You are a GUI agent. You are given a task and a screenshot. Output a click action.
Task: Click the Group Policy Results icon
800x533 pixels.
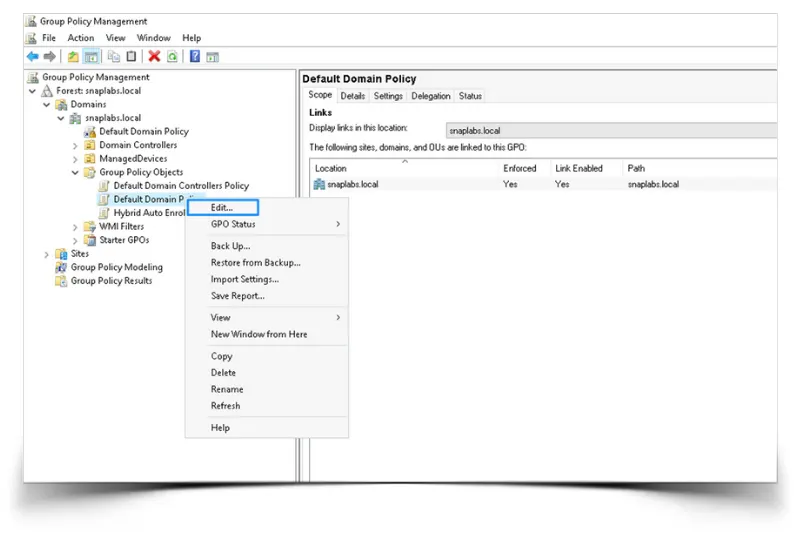tap(61, 281)
